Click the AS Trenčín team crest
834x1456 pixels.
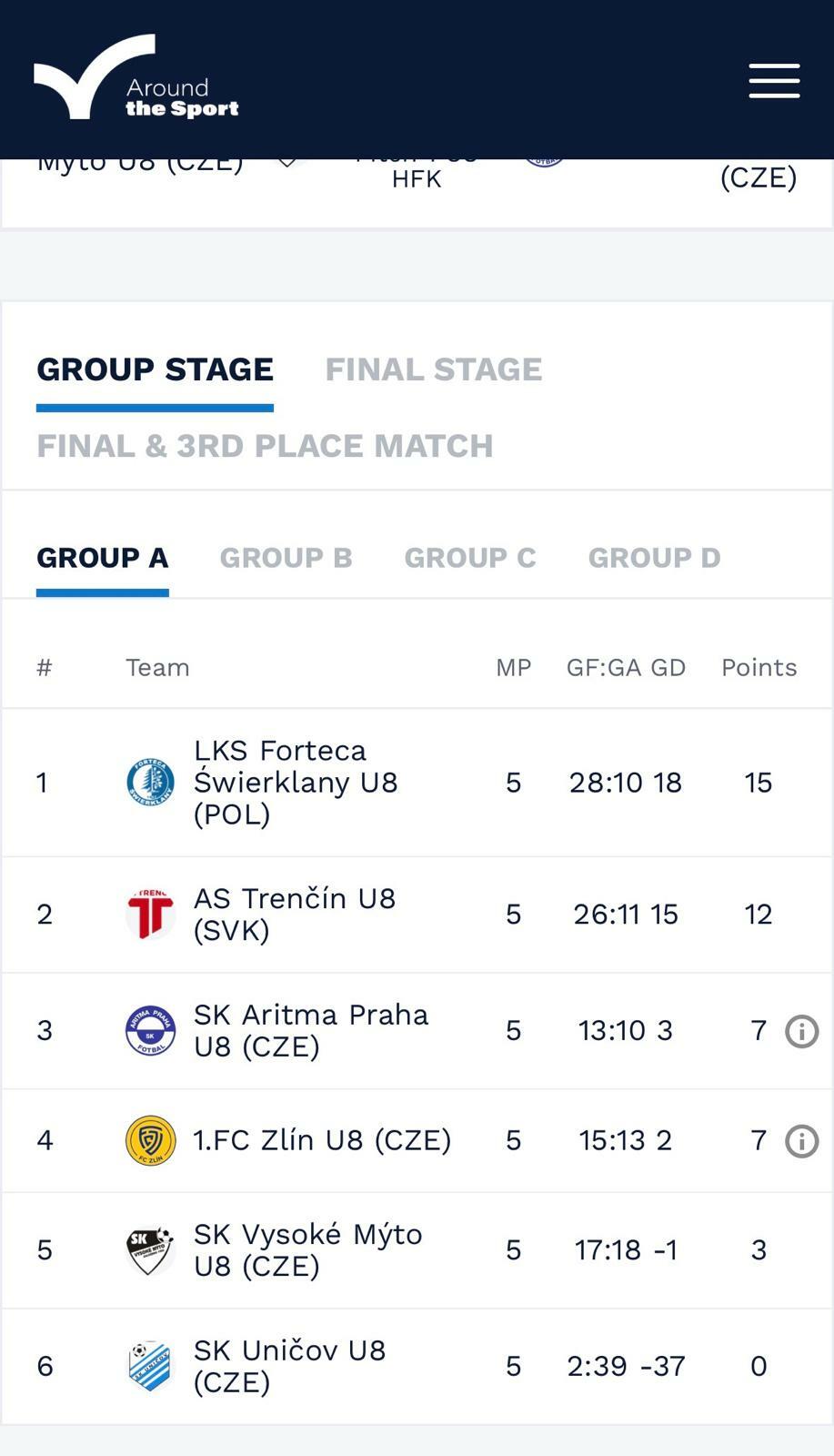[x=150, y=914]
